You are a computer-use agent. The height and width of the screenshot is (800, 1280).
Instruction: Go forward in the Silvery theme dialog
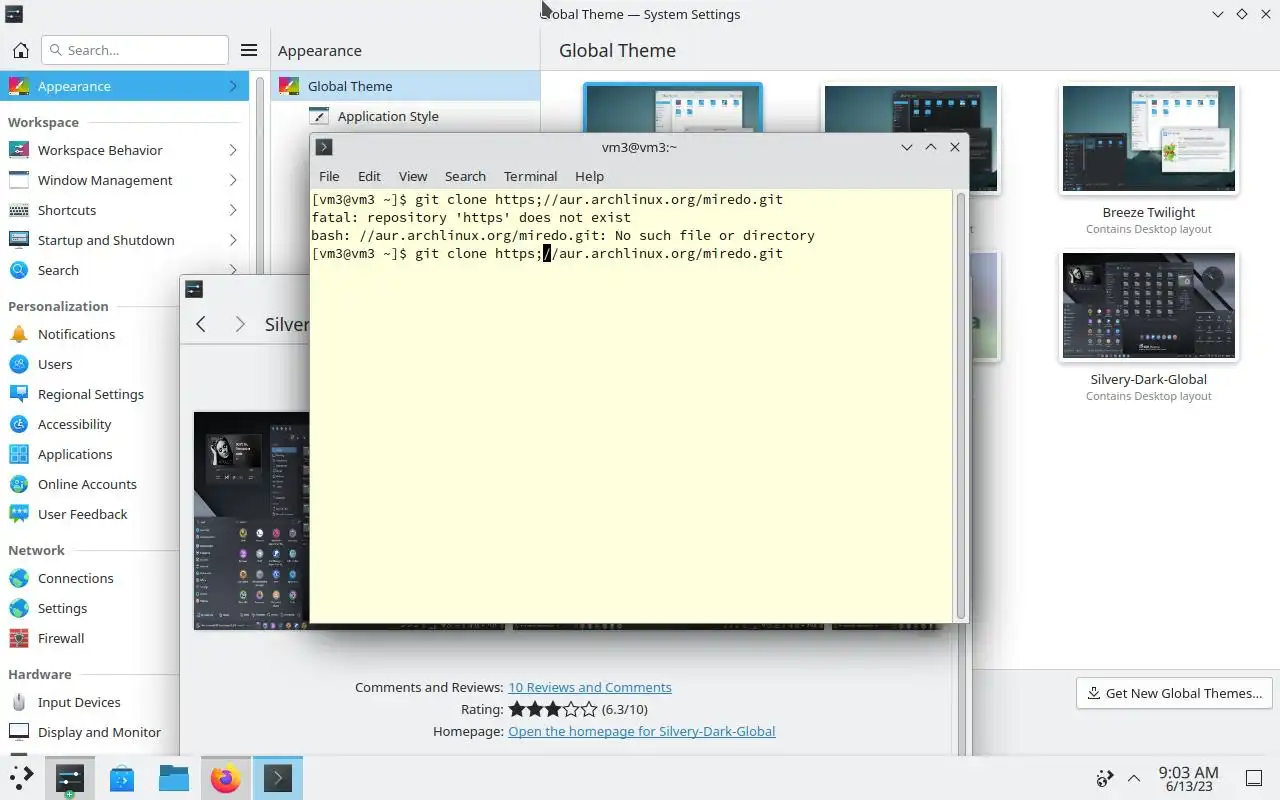239,324
